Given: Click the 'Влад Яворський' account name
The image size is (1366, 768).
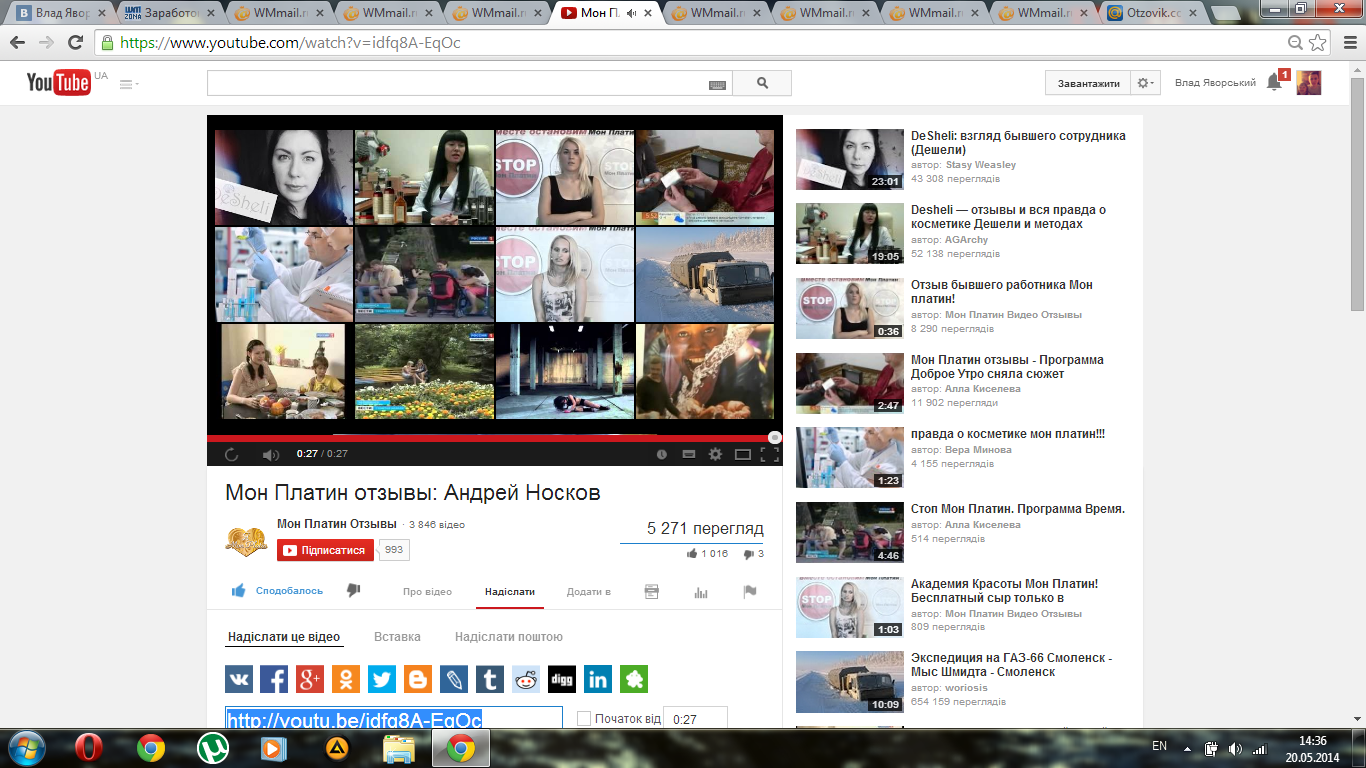Looking at the screenshot, I should [x=1215, y=83].
